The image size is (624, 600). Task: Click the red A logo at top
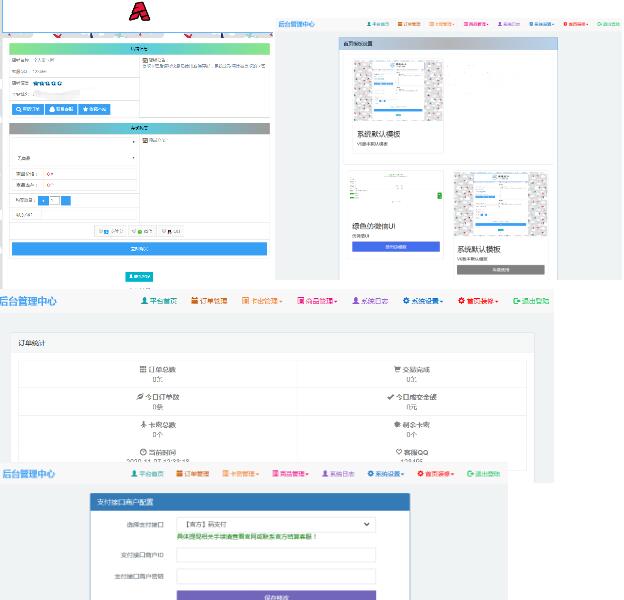140,12
